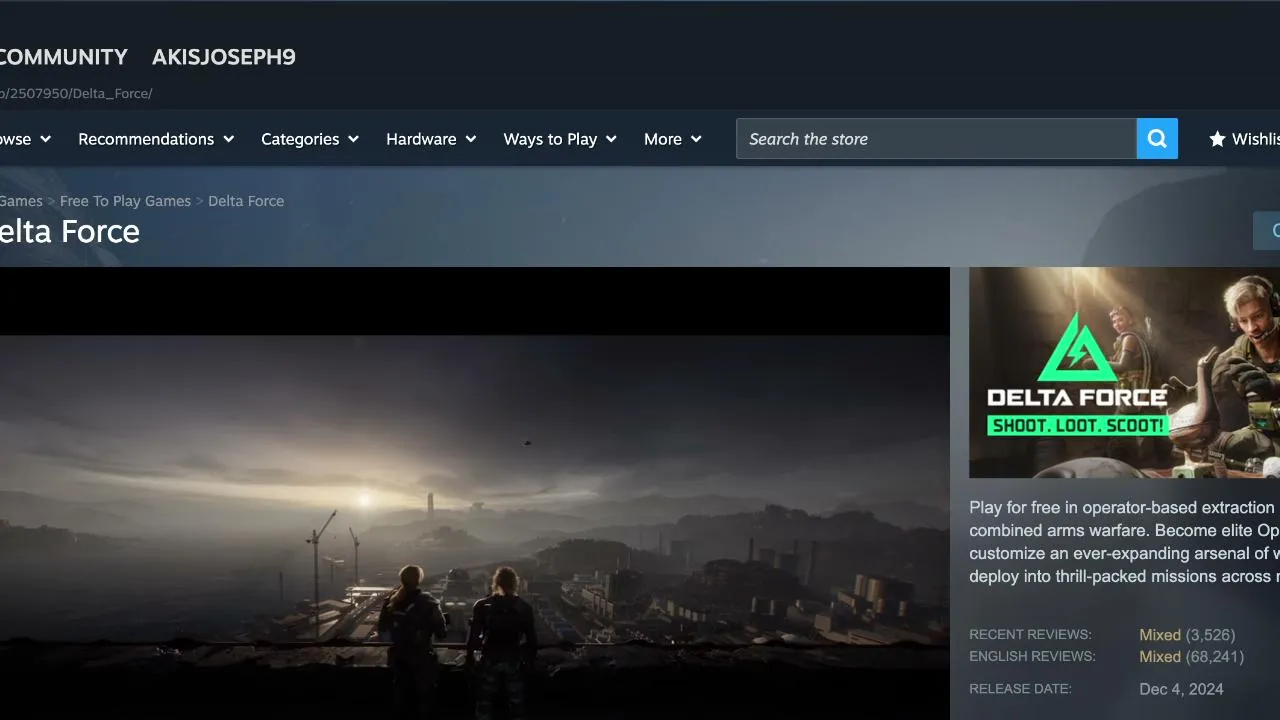Focus the Search the store field

(936, 139)
